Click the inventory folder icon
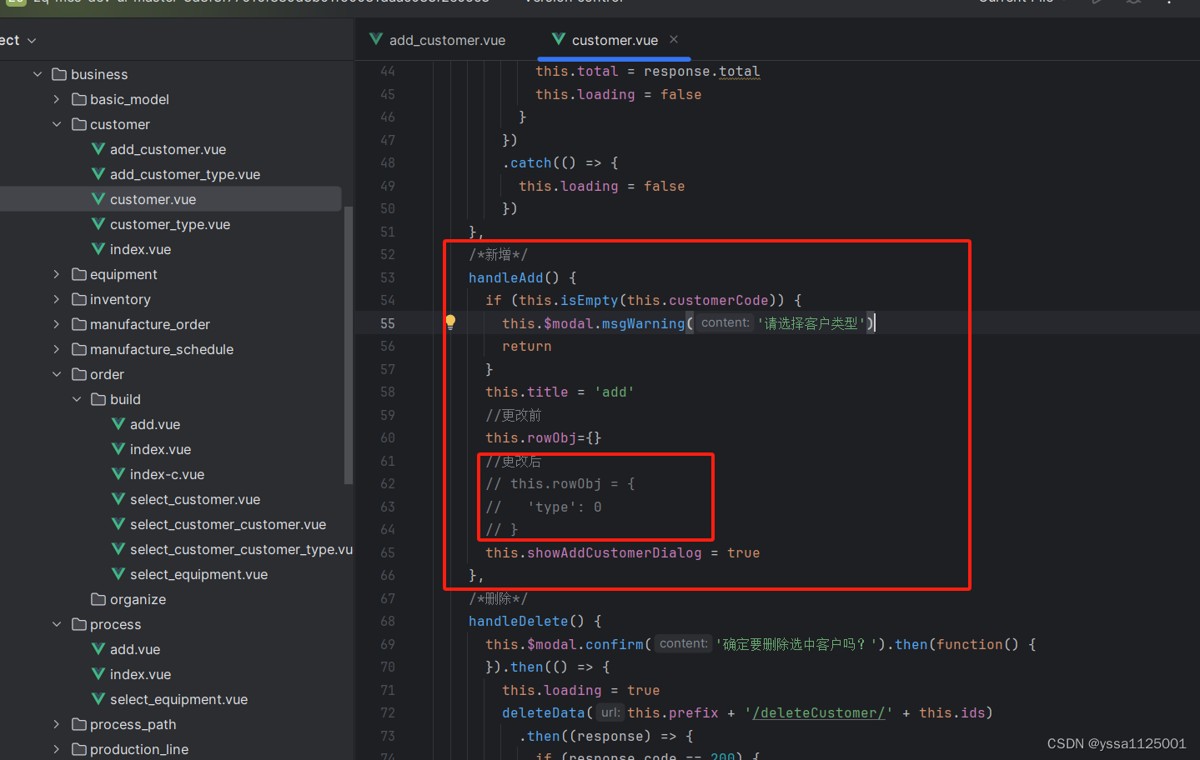The image size is (1200, 760). click(79, 299)
